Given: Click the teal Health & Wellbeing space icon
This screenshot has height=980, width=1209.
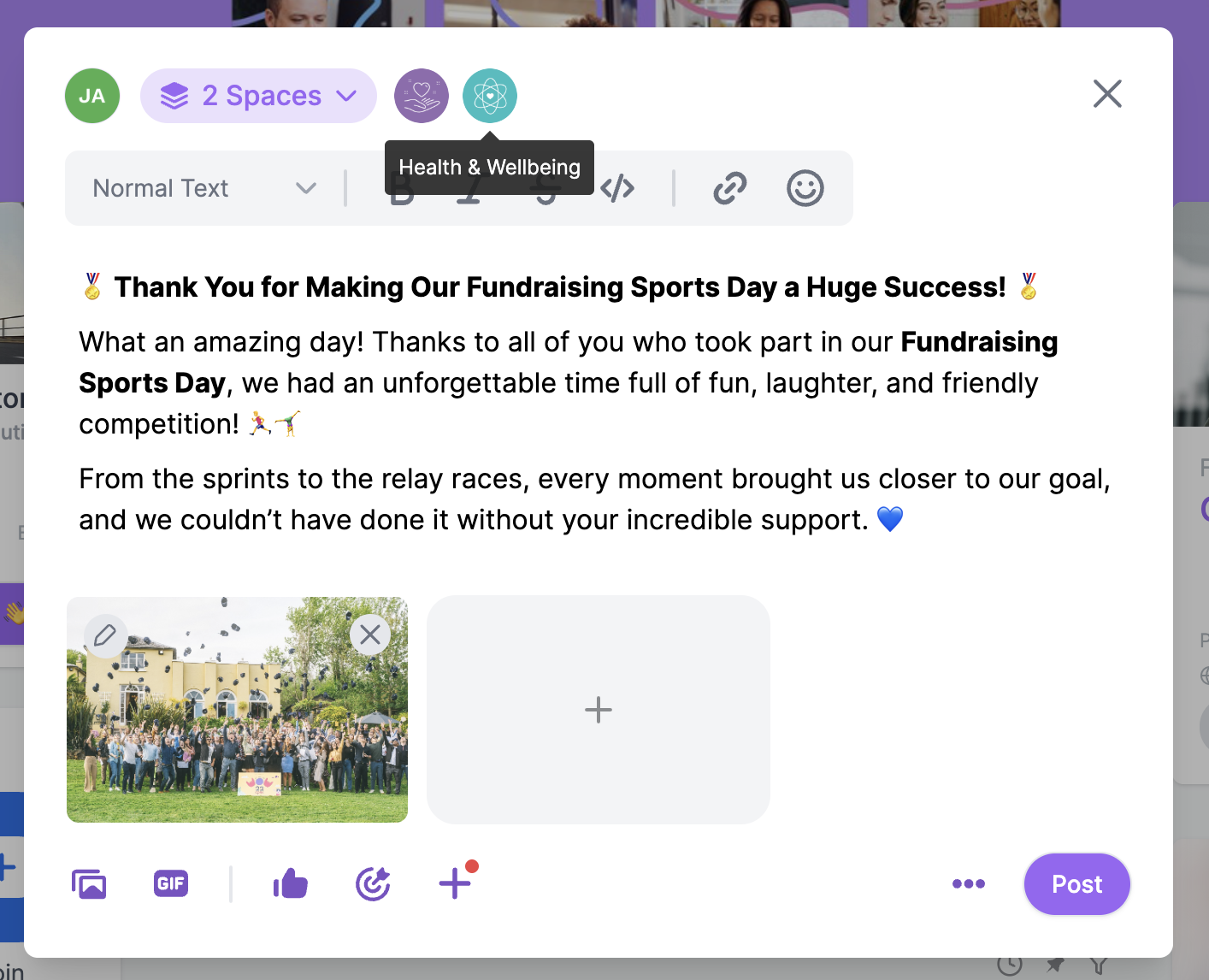Looking at the screenshot, I should tap(490, 96).
